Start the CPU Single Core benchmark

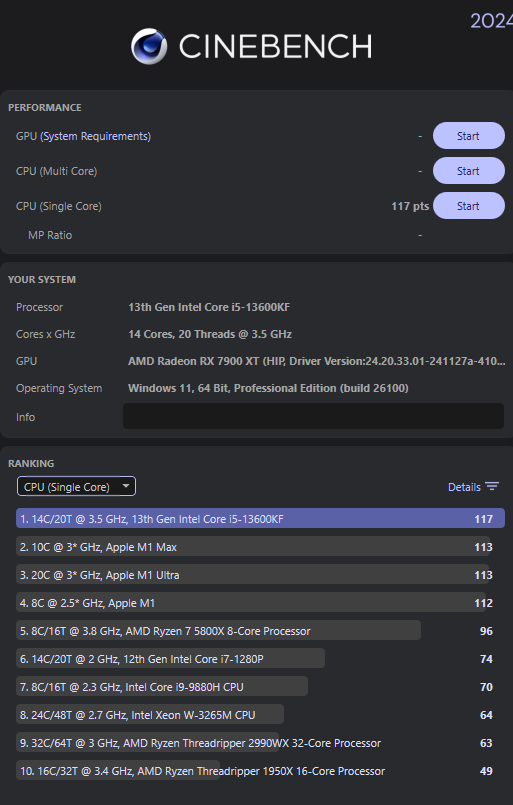[468, 206]
